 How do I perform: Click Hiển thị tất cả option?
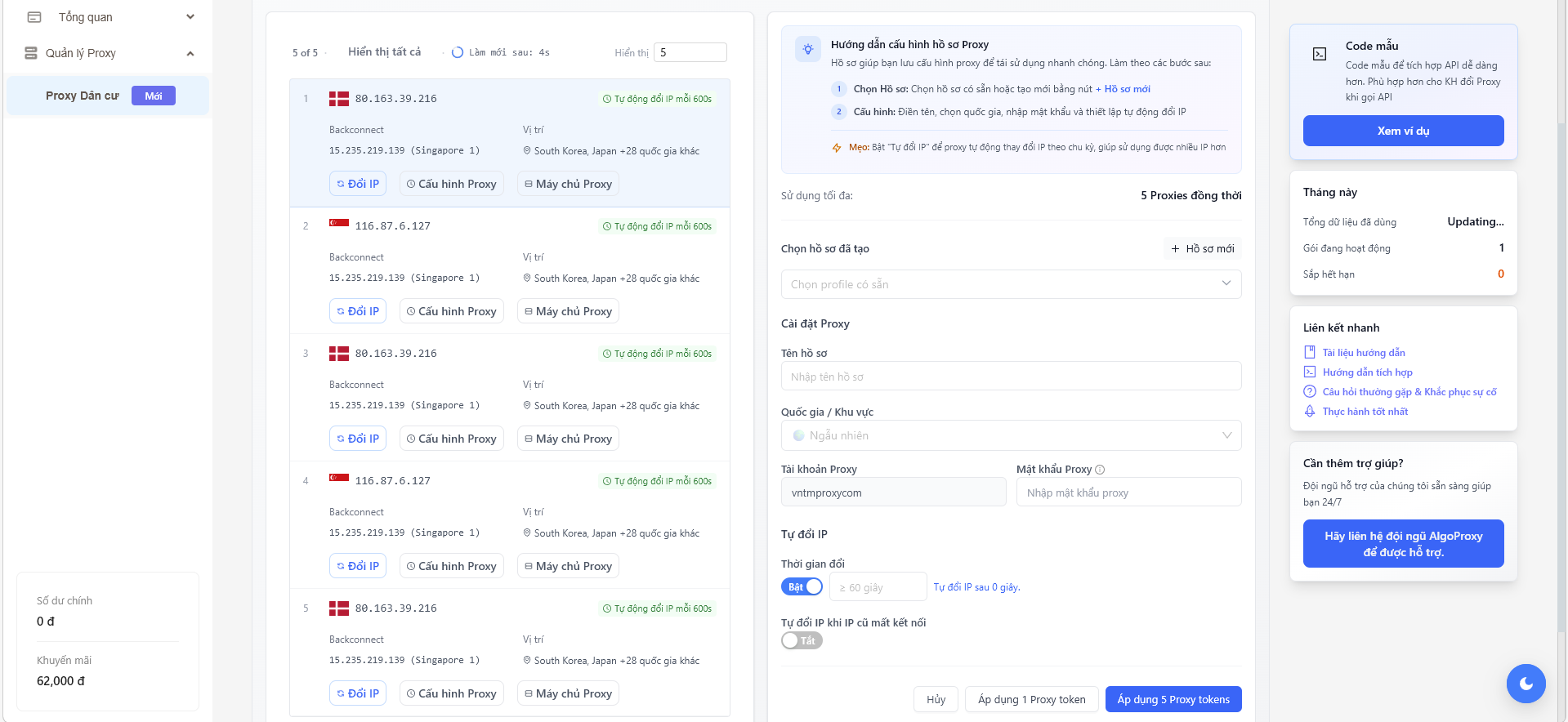[384, 52]
